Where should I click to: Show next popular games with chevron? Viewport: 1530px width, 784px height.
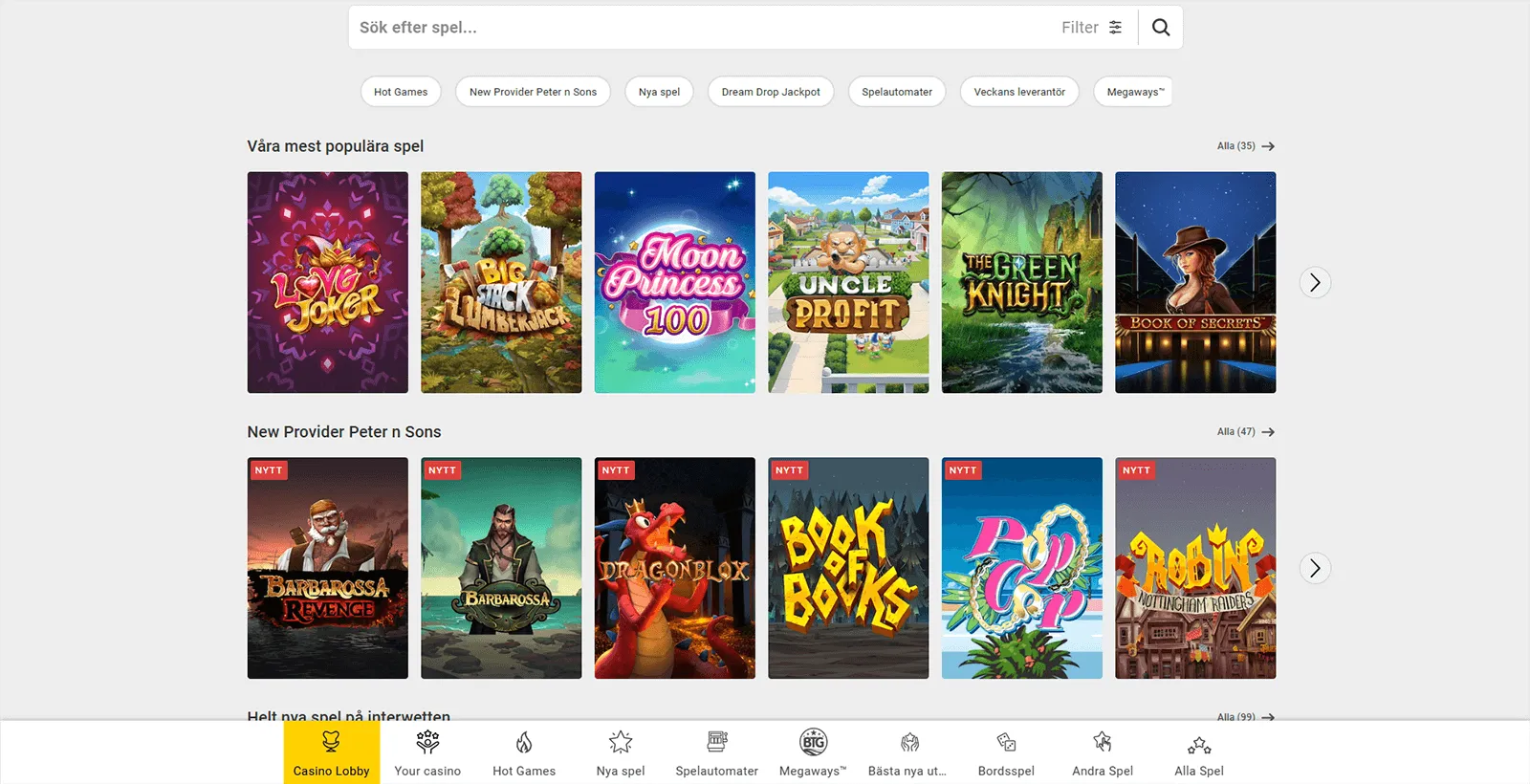click(1315, 282)
